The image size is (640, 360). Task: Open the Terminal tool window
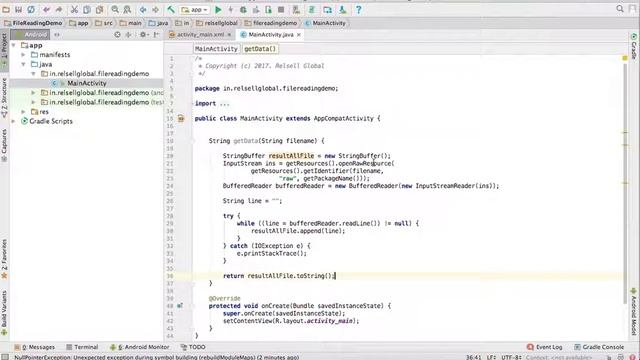pyautogui.click(x=82, y=347)
